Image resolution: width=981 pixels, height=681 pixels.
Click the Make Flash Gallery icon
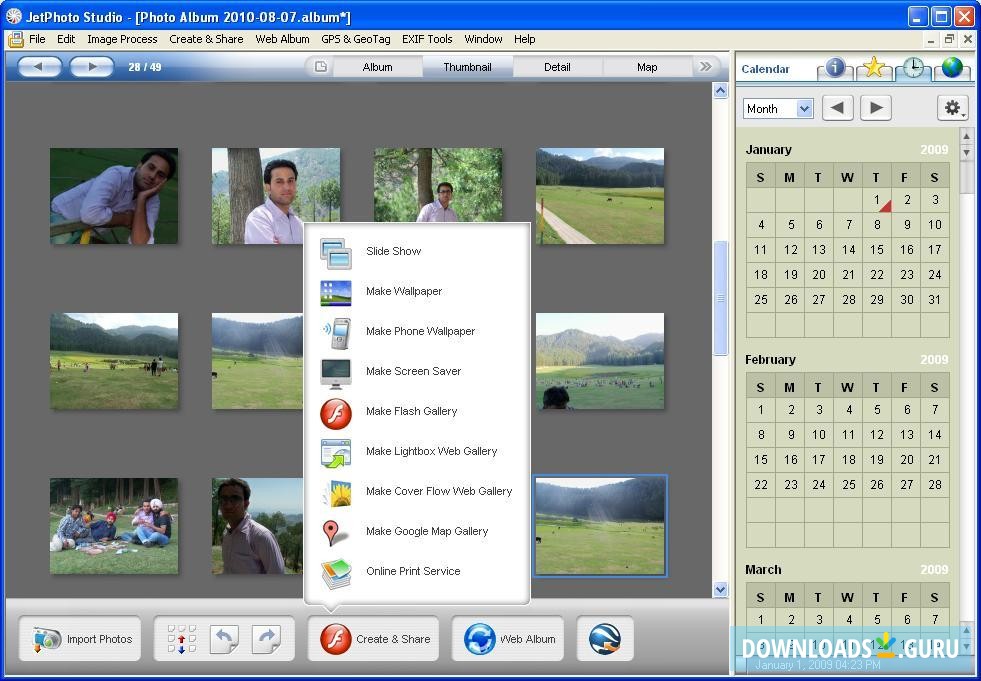coord(336,412)
